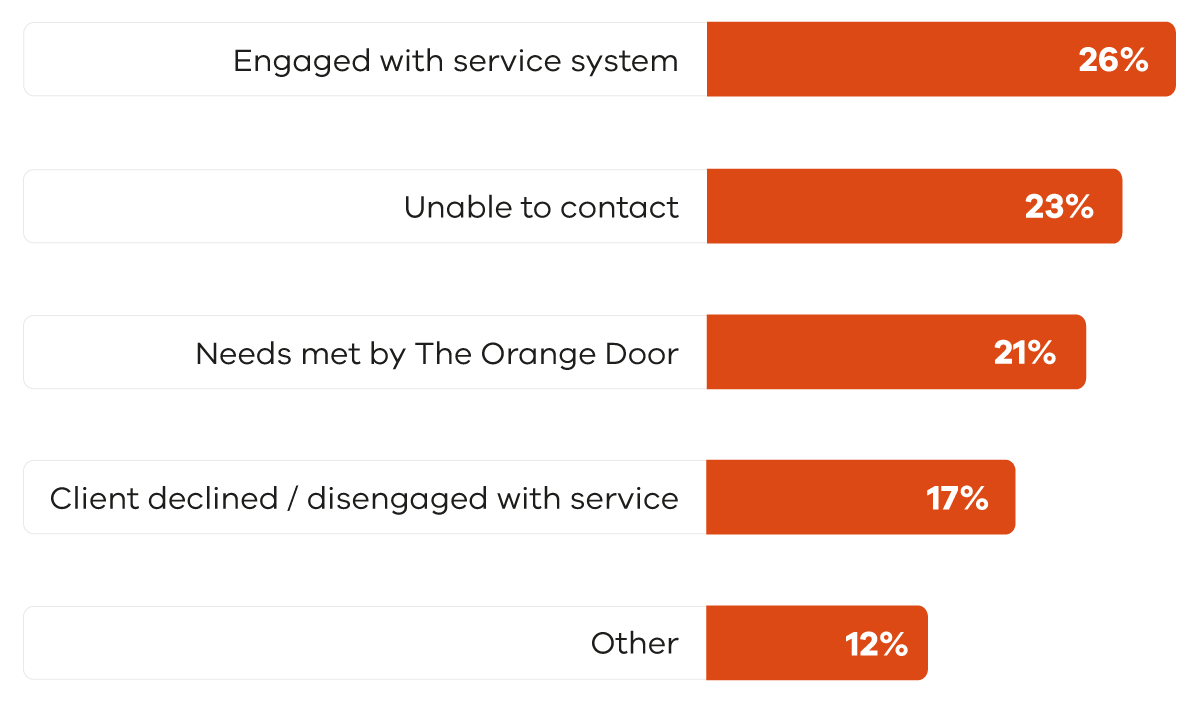This screenshot has width=1200, height=702.
Task: Click white space left of "Needs met by" text
Action: click(x=105, y=352)
